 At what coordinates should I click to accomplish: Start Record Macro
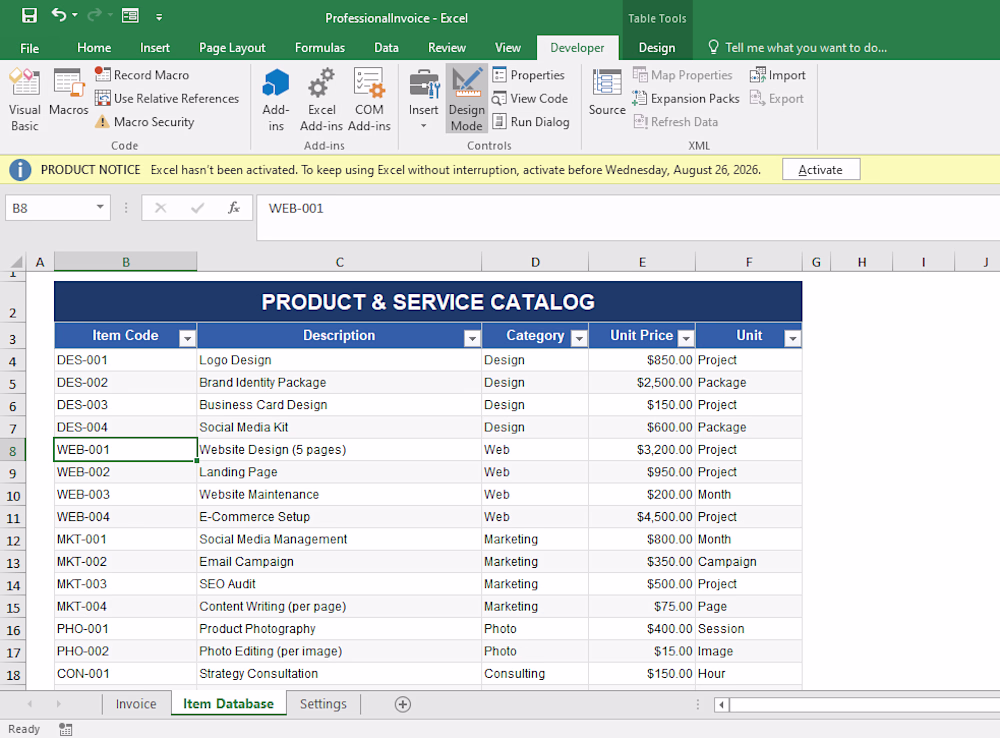click(x=142, y=75)
